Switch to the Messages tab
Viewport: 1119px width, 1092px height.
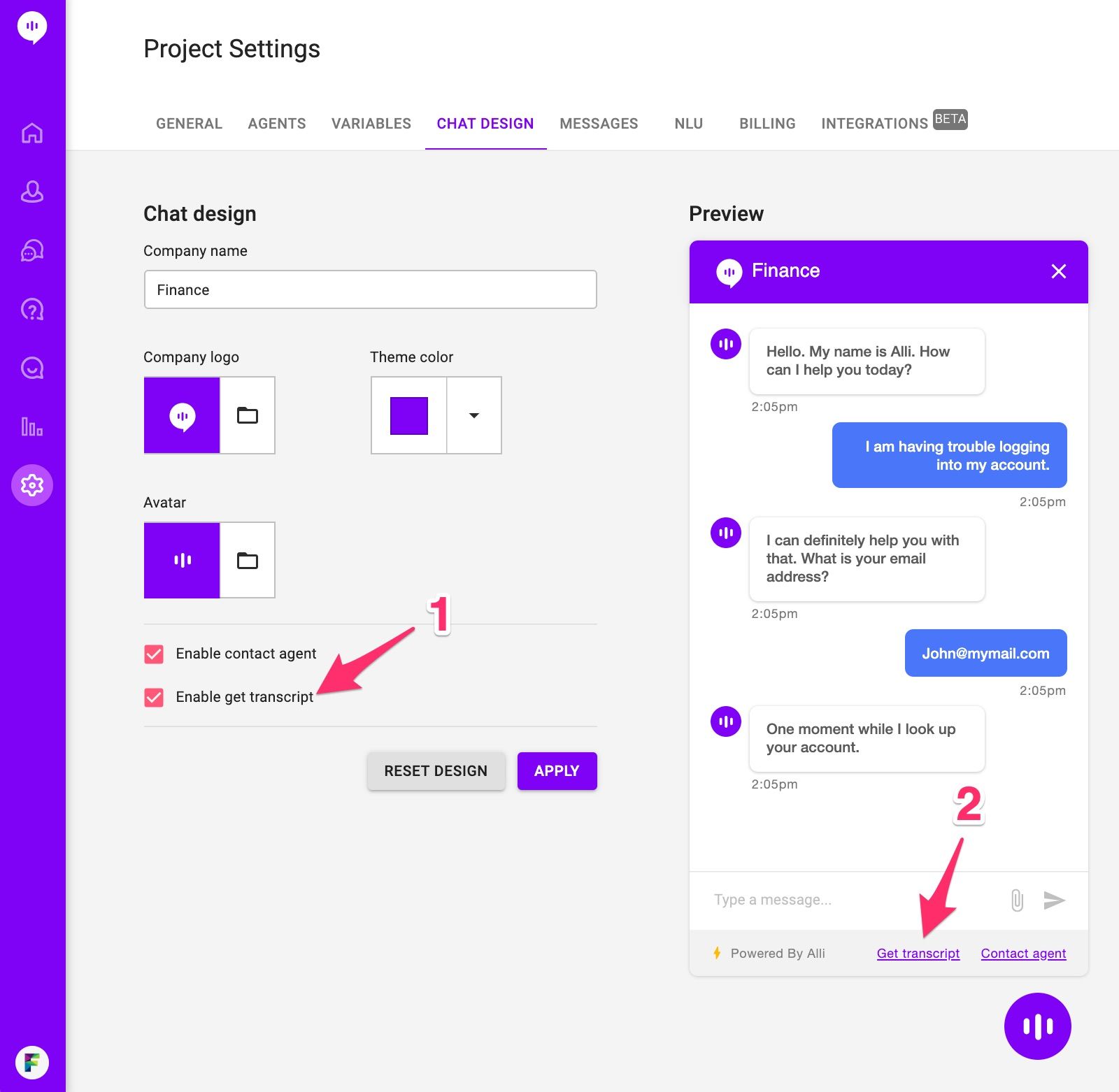599,124
